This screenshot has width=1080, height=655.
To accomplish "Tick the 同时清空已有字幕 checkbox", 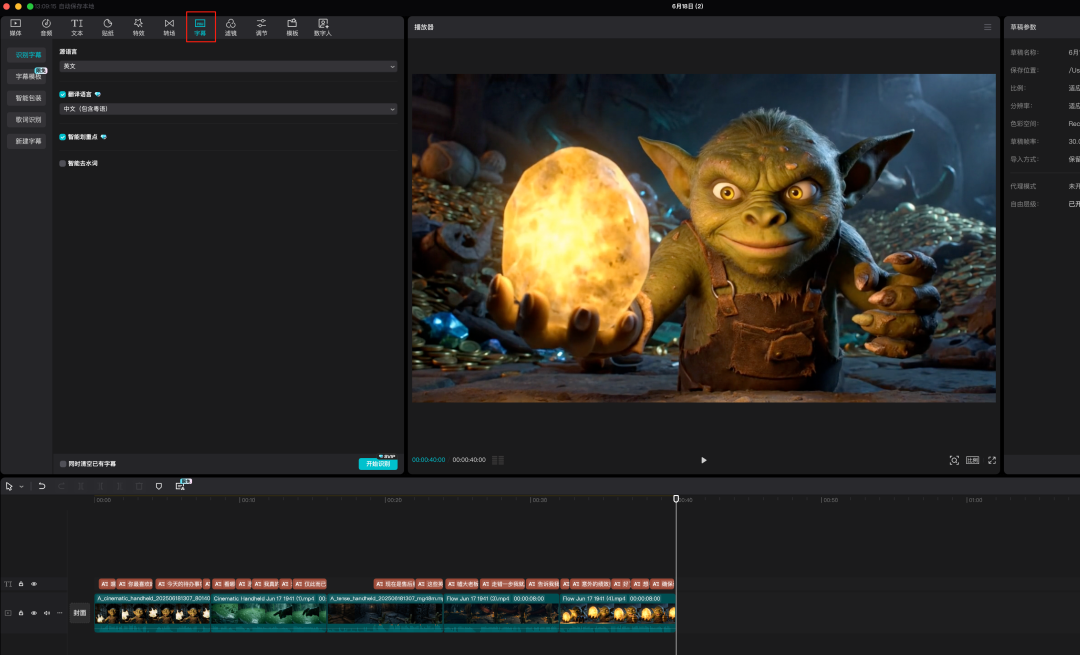I will coord(63,464).
